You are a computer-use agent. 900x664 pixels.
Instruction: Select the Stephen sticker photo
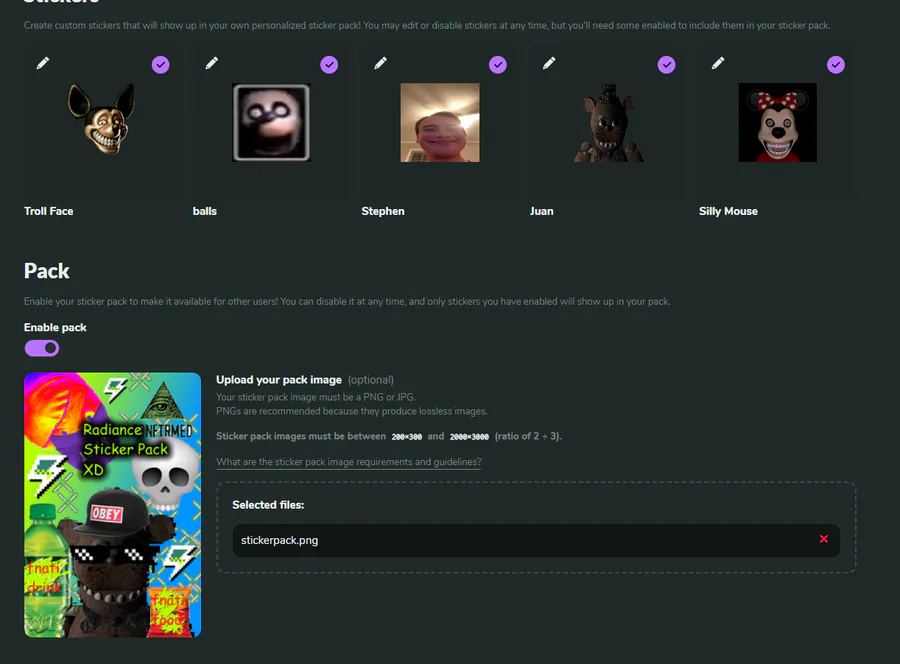click(440, 122)
